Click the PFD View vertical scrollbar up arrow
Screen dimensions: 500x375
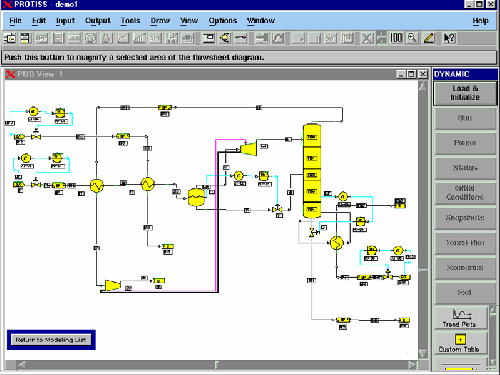click(422, 87)
